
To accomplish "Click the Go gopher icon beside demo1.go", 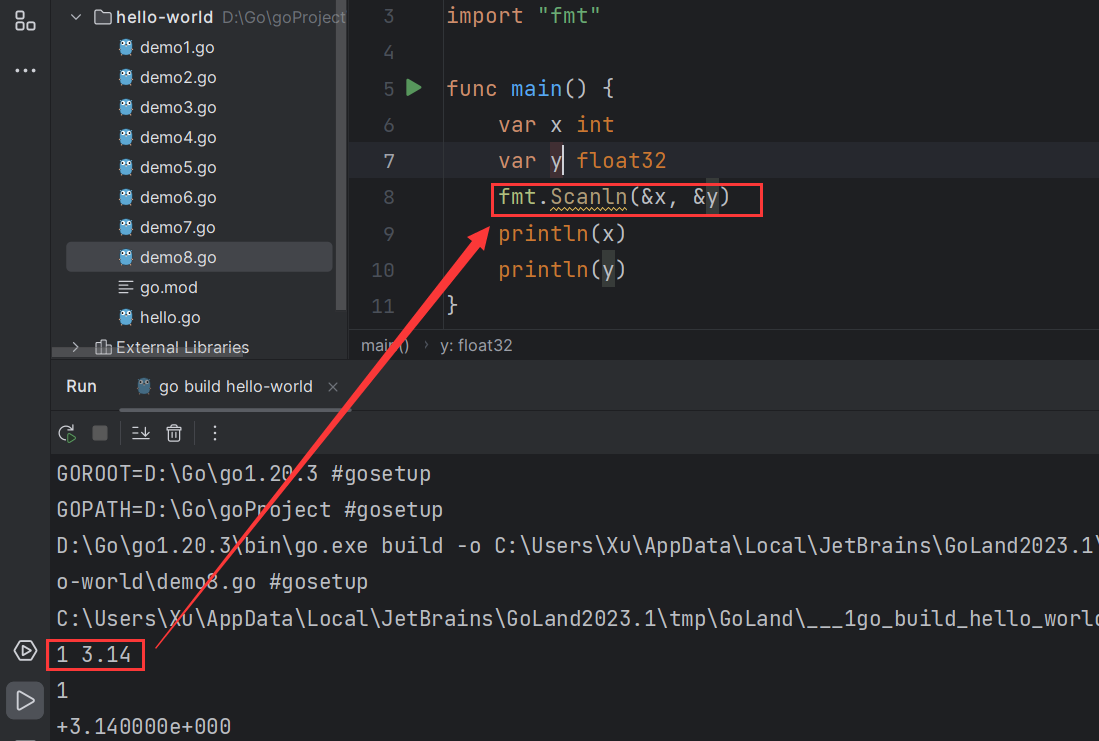I will (125, 48).
